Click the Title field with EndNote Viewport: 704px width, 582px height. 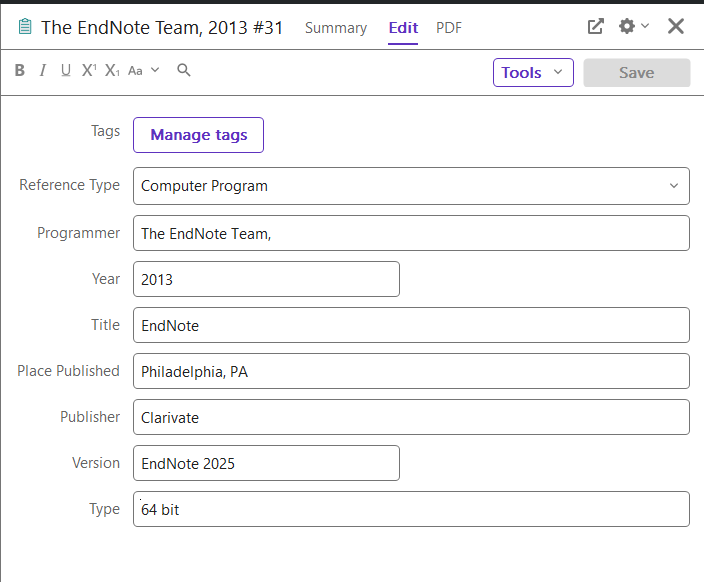click(411, 325)
